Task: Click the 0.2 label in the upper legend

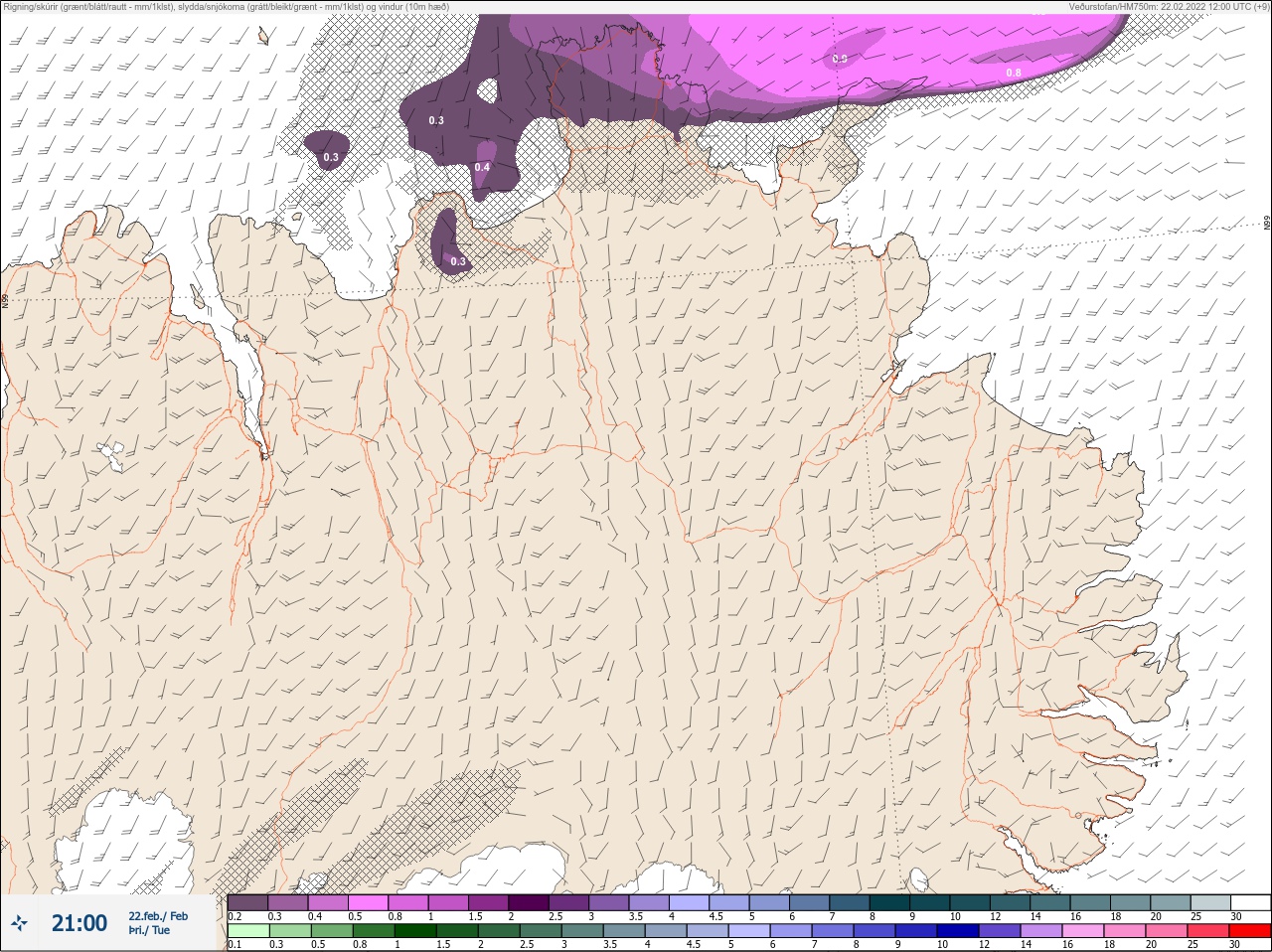Action: tap(235, 916)
